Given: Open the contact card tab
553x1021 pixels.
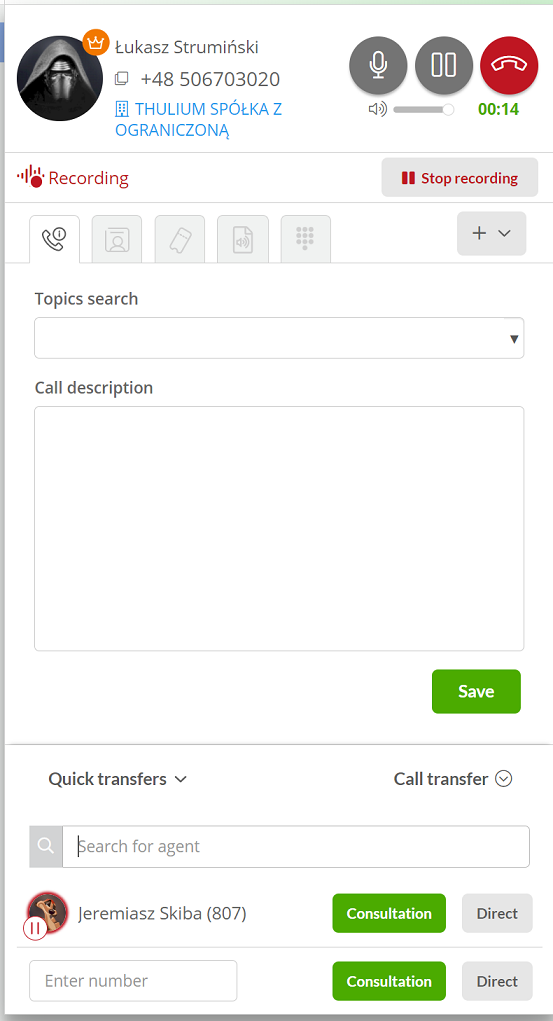Looking at the screenshot, I should tap(117, 239).
